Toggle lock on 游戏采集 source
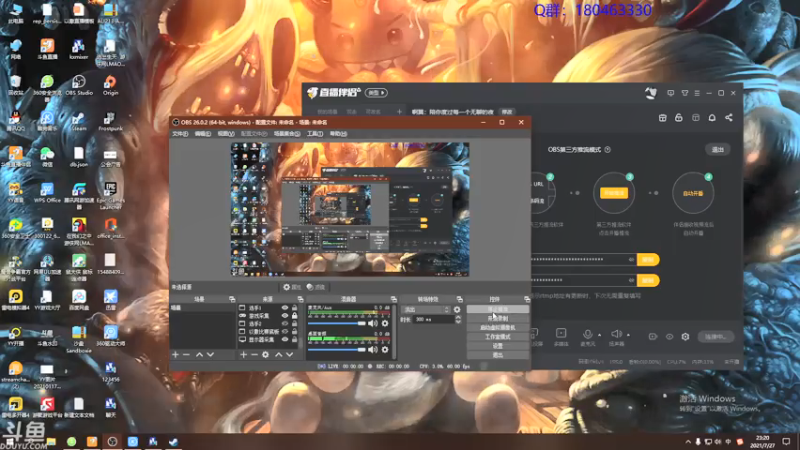 294,316
